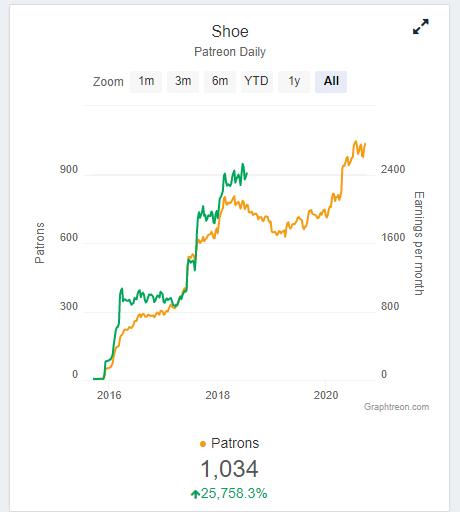
Task: Select the All zoom range
Action: pos(331,82)
